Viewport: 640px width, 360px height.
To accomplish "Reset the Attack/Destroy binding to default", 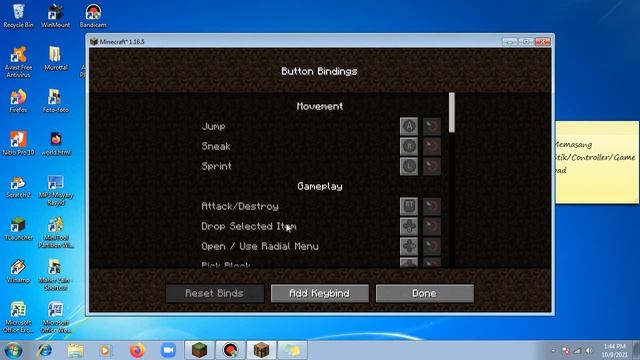I will 432,206.
